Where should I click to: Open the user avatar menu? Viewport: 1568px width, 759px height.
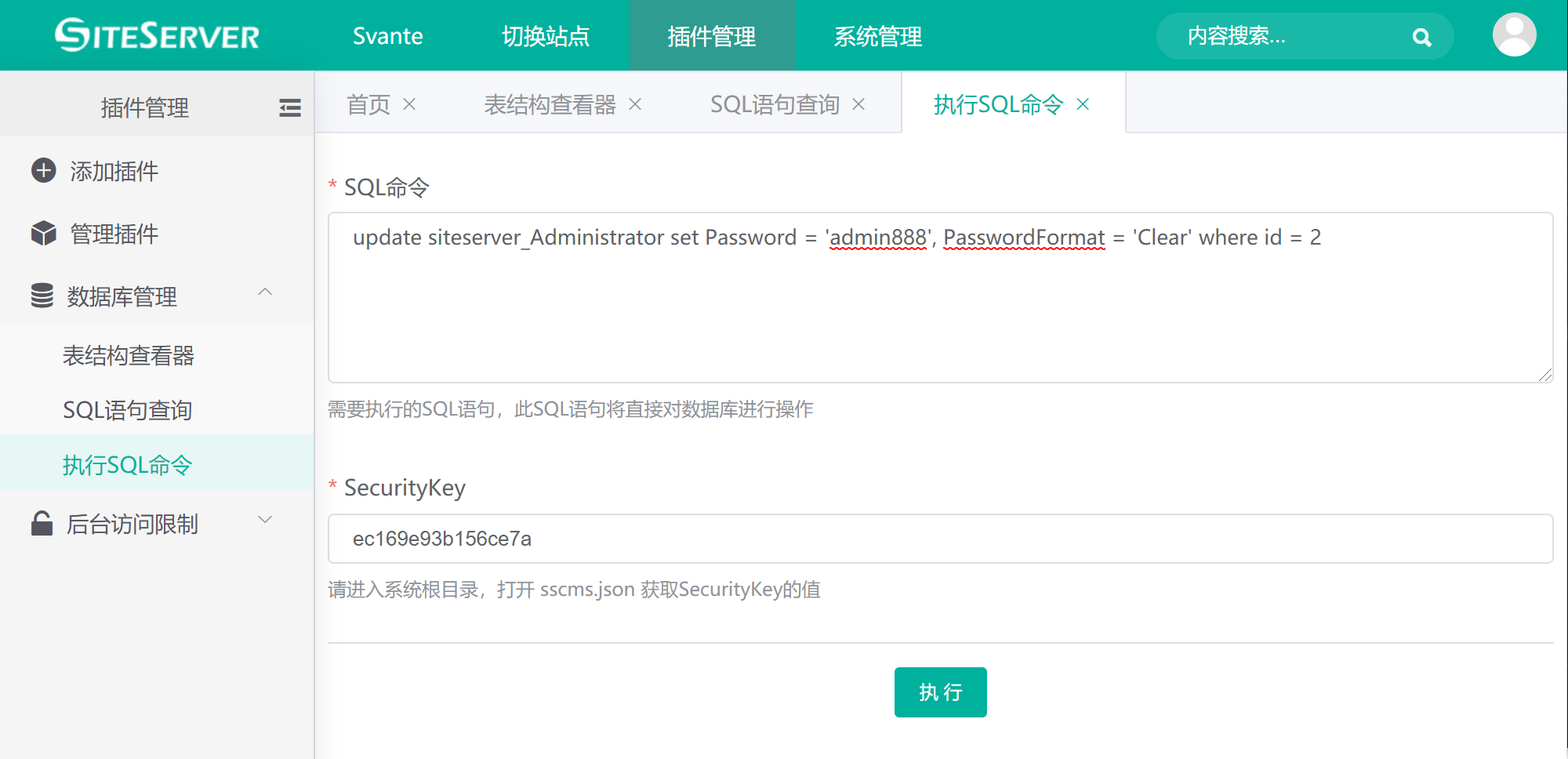point(1514,35)
